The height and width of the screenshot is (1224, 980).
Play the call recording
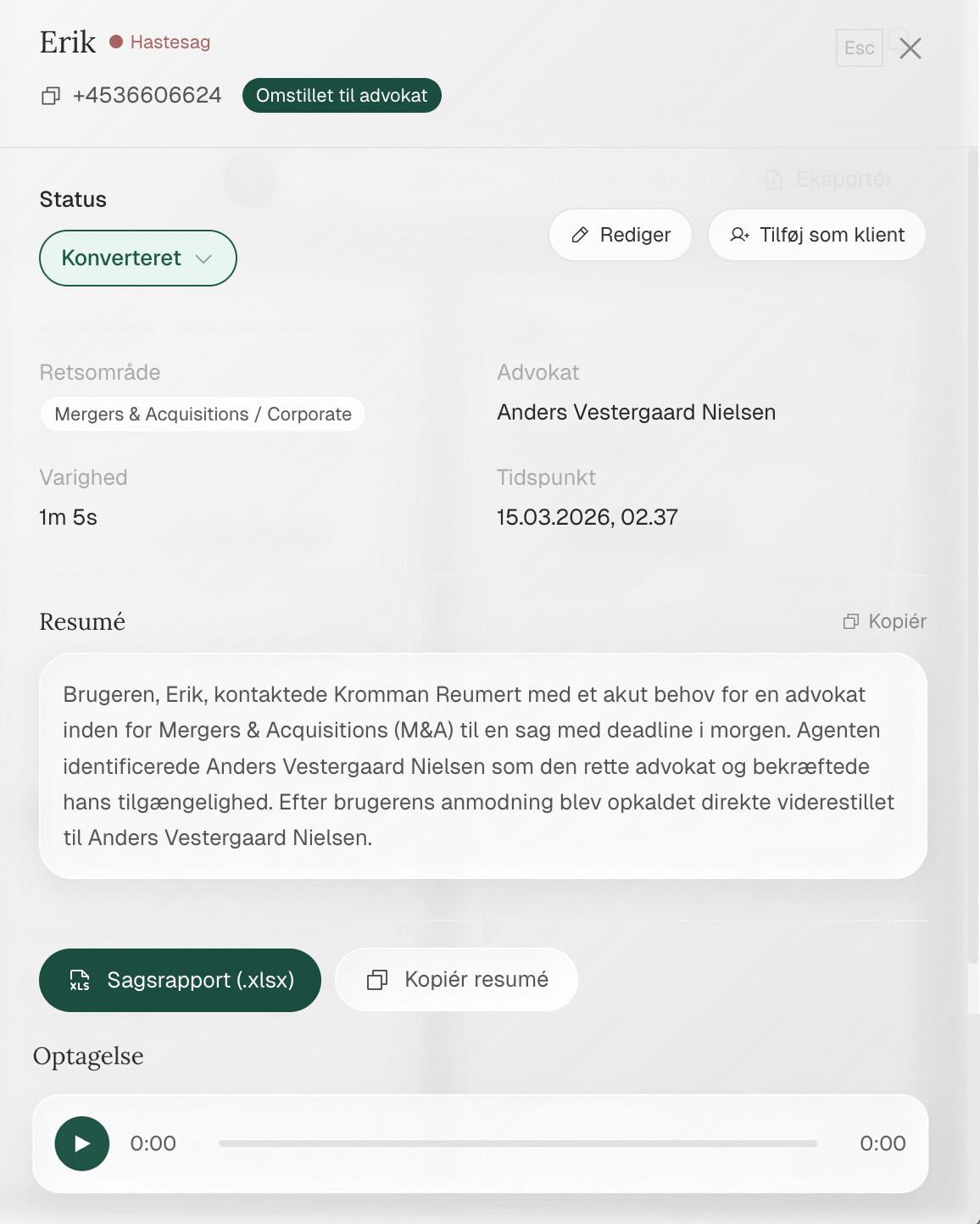(82, 1143)
